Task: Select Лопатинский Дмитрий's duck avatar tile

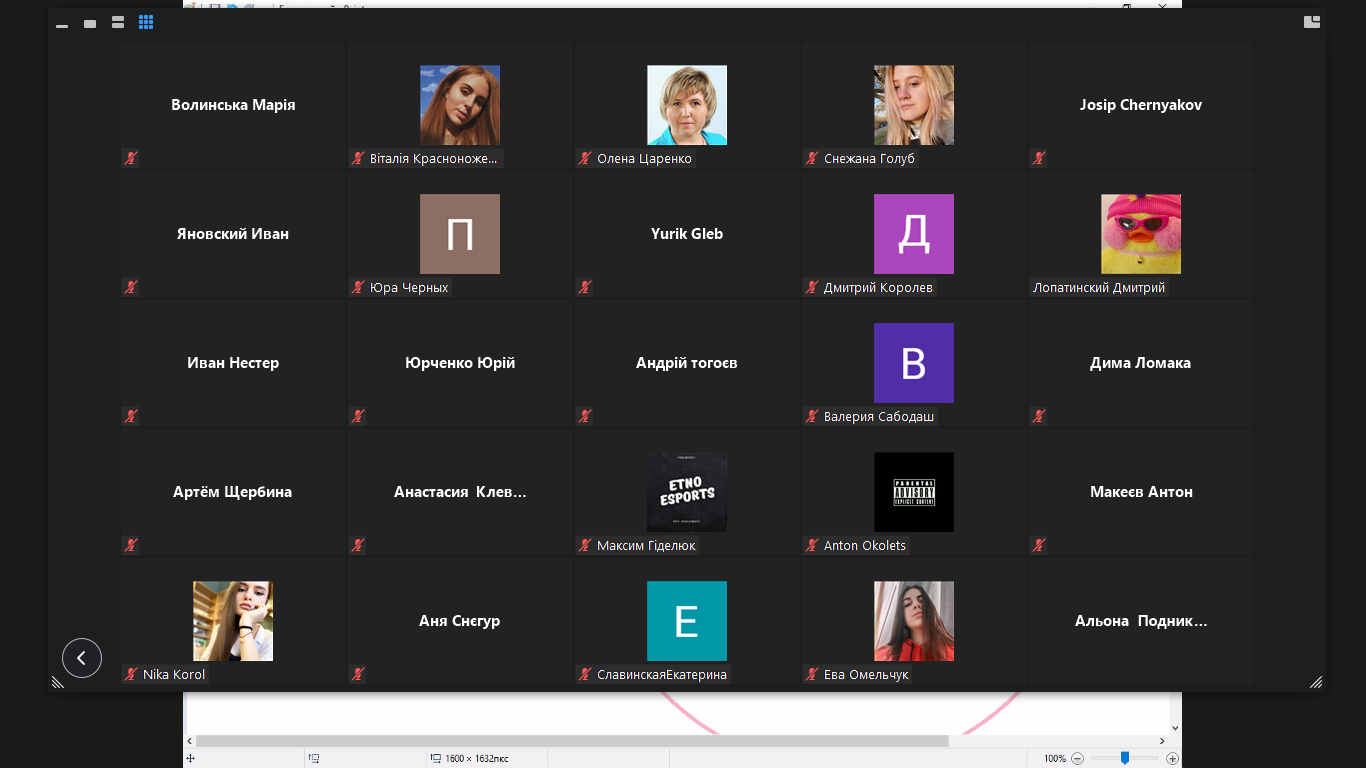Action: click(1140, 234)
